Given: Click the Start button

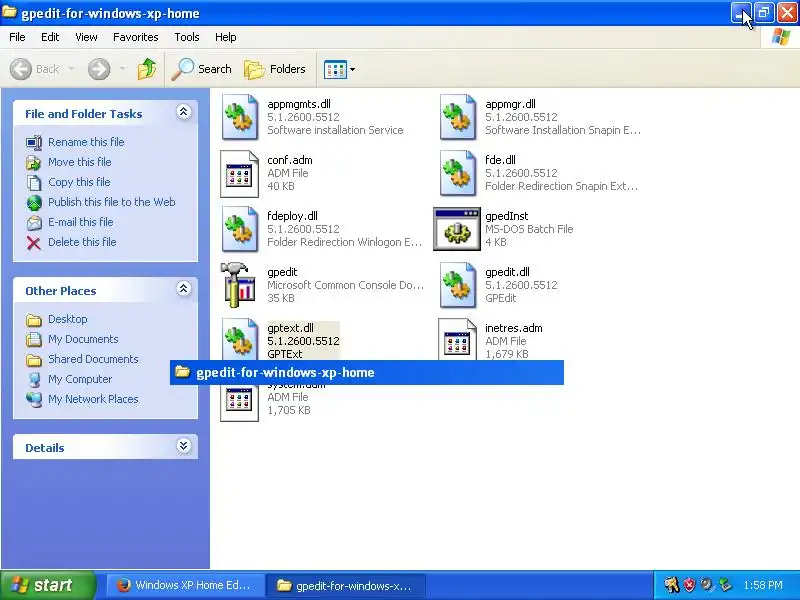Looking at the screenshot, I should click(48, 585).
